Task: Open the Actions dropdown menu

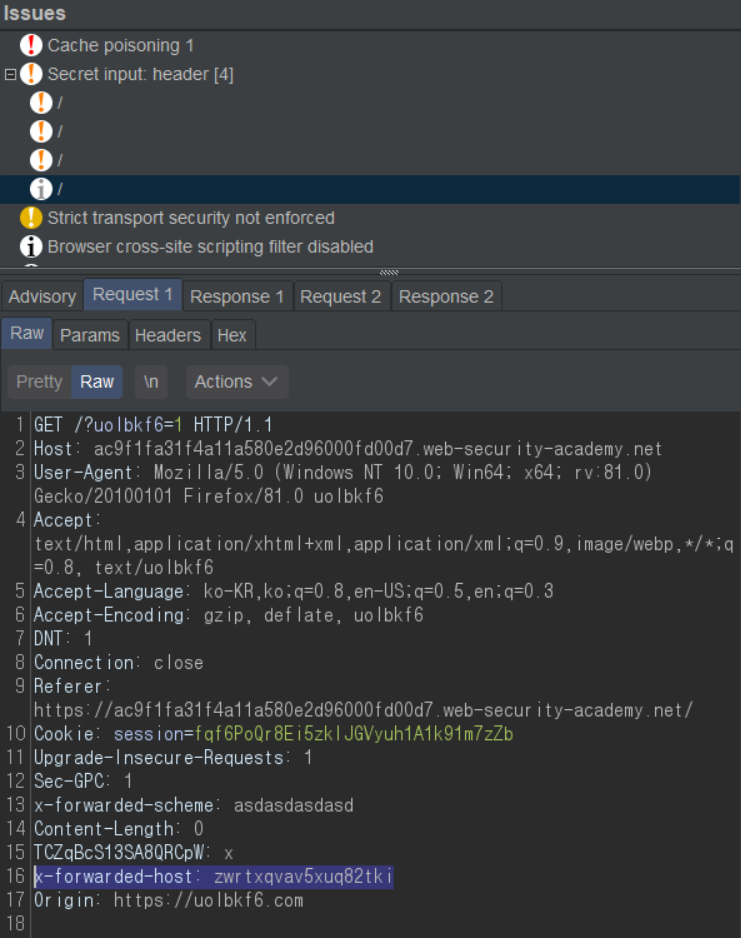Action: (236, 382)
